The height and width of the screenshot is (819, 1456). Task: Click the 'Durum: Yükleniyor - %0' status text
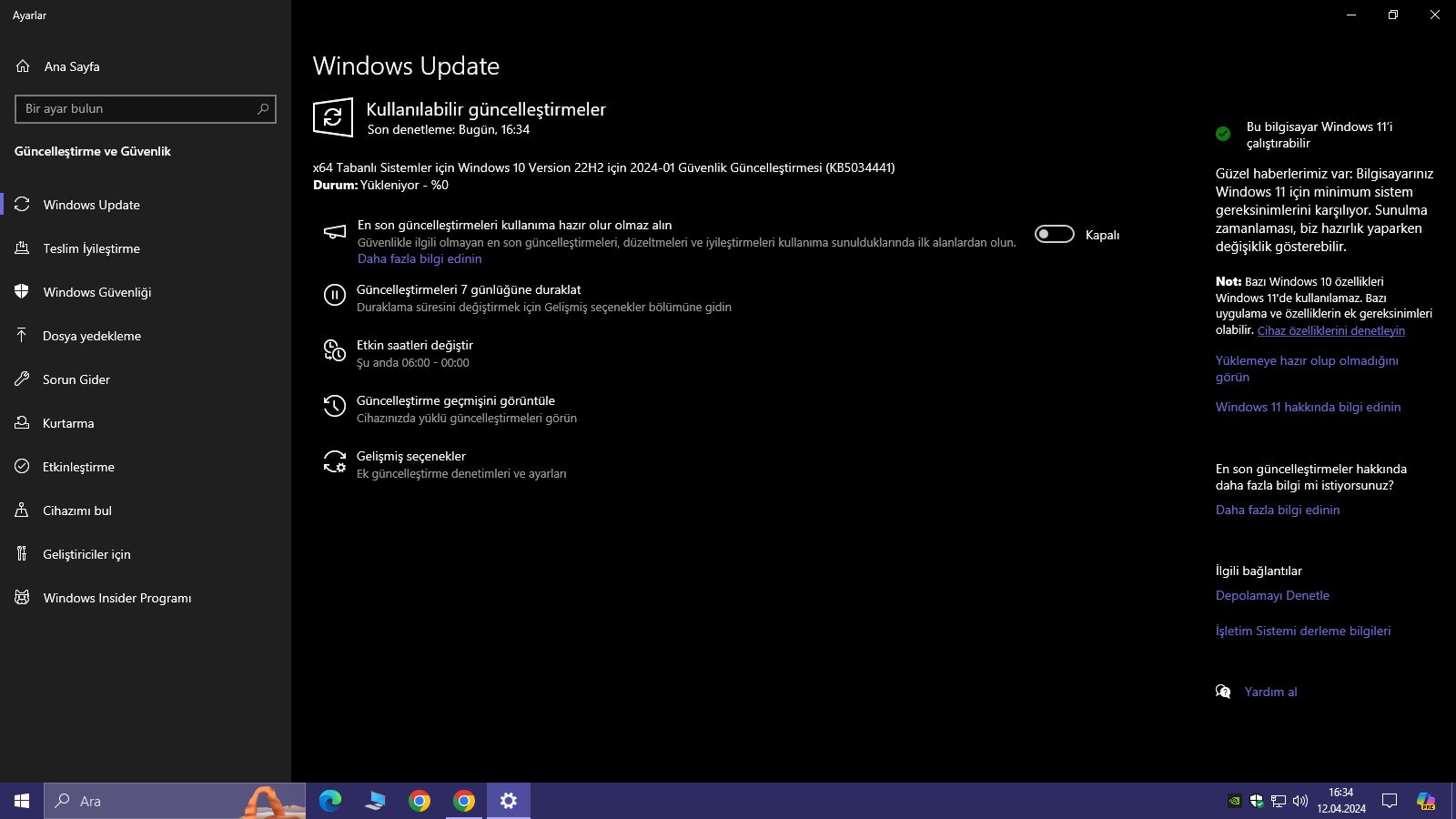tap(380, 185)
